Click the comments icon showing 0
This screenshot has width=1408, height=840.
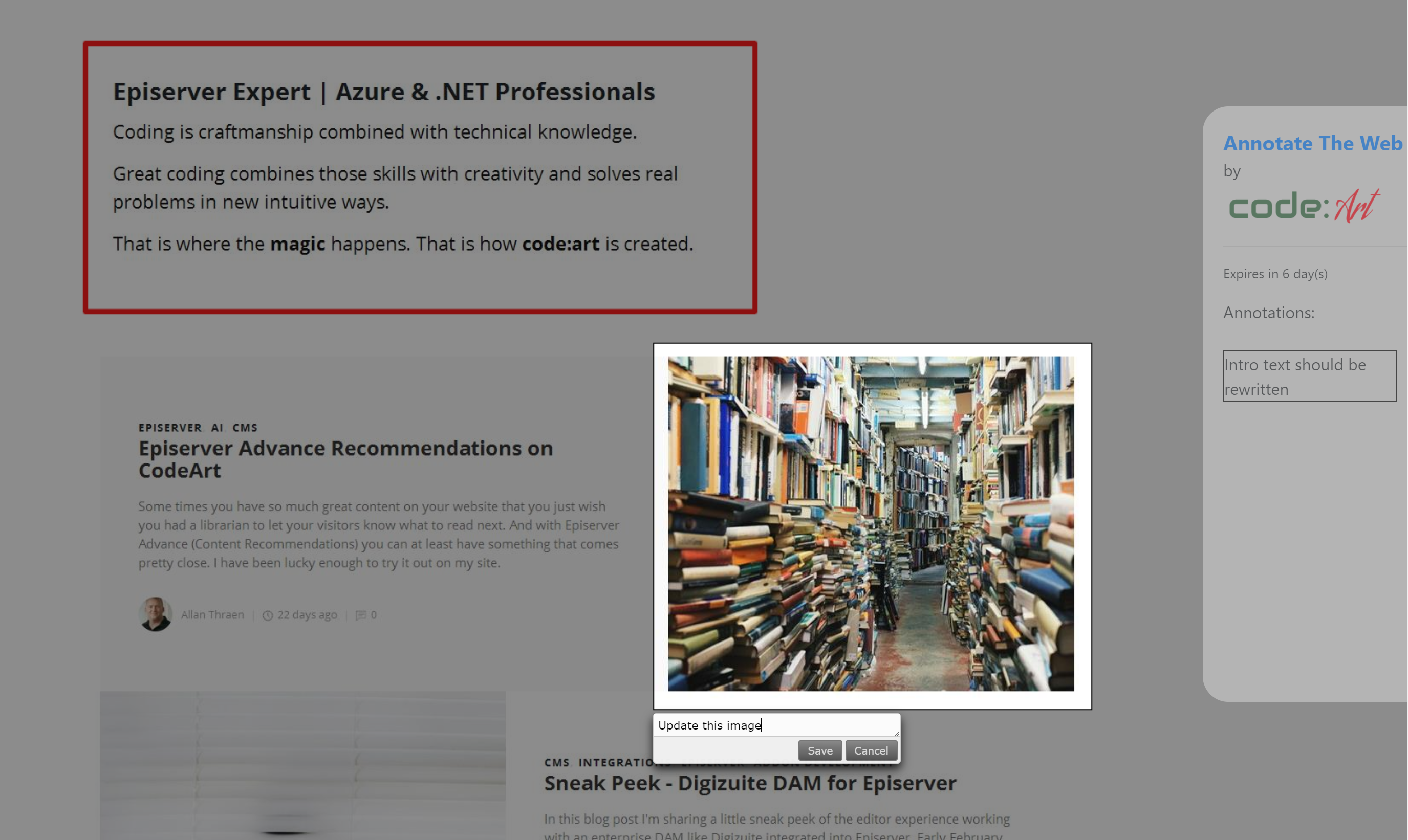point(361,615)
